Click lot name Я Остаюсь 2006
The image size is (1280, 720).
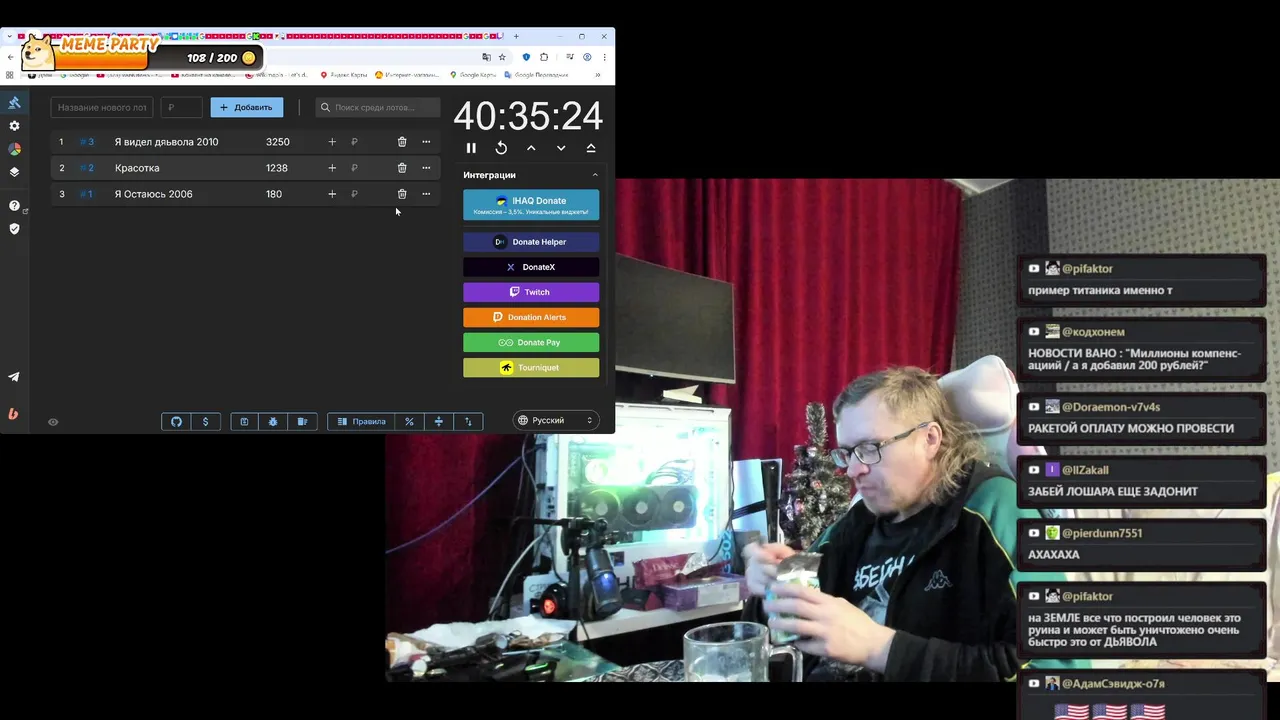point(153,194)
